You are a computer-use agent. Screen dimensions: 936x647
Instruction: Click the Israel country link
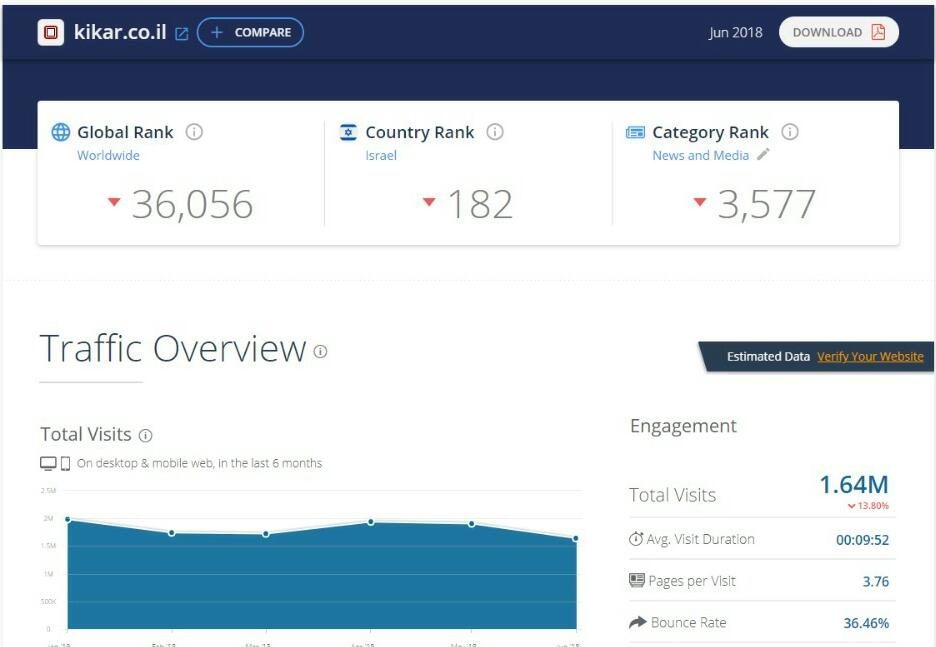[x=381, y=155]
